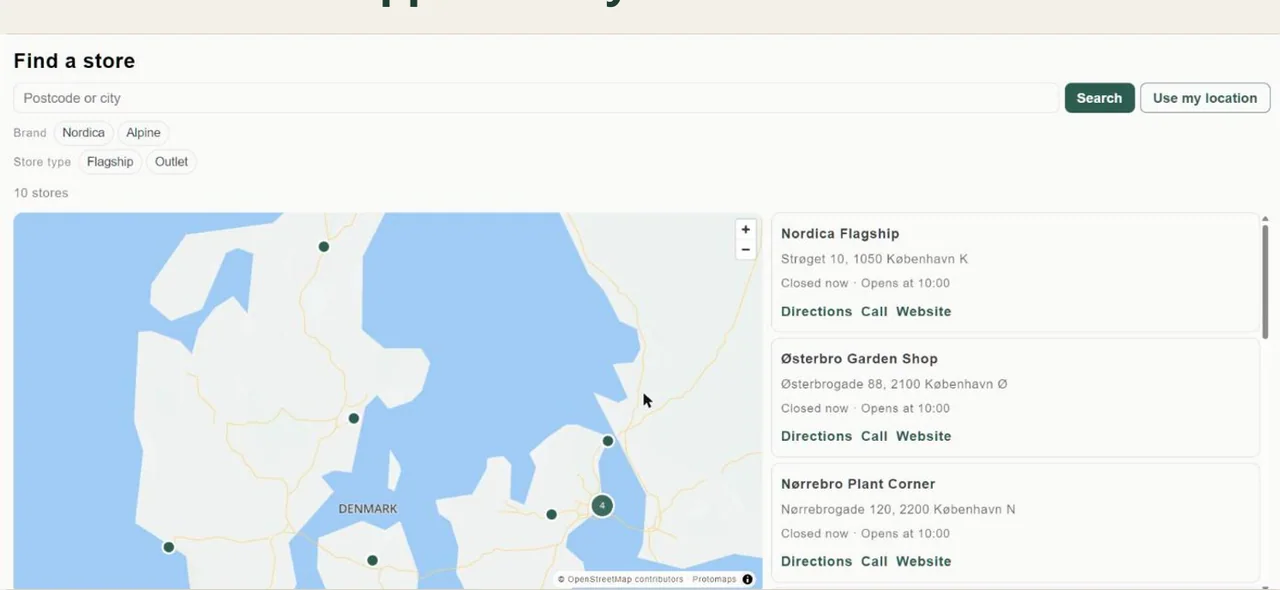Select the Nordica Flagship store title
This screenshot has width=1280, height=590.
[x=840, y=234]
